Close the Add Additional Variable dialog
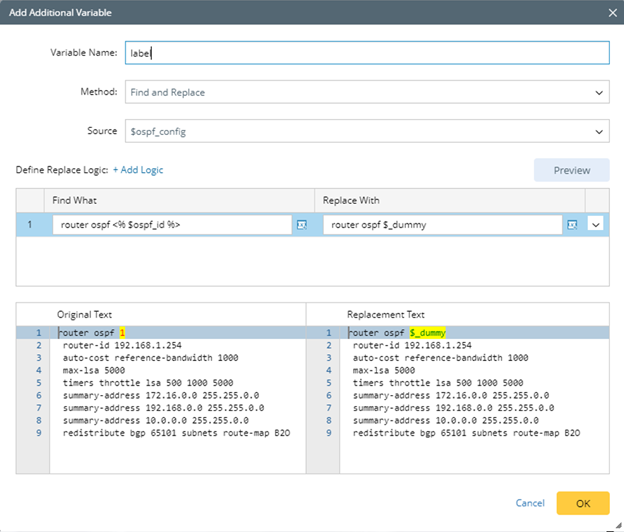The height and width of the screenshot is (532, 624). click(x=612, y=12)
